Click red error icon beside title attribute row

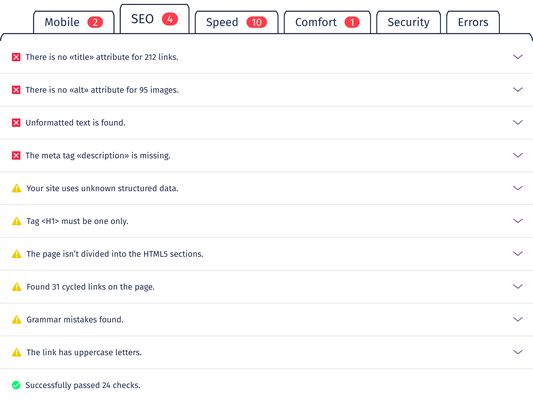[16, 57]
